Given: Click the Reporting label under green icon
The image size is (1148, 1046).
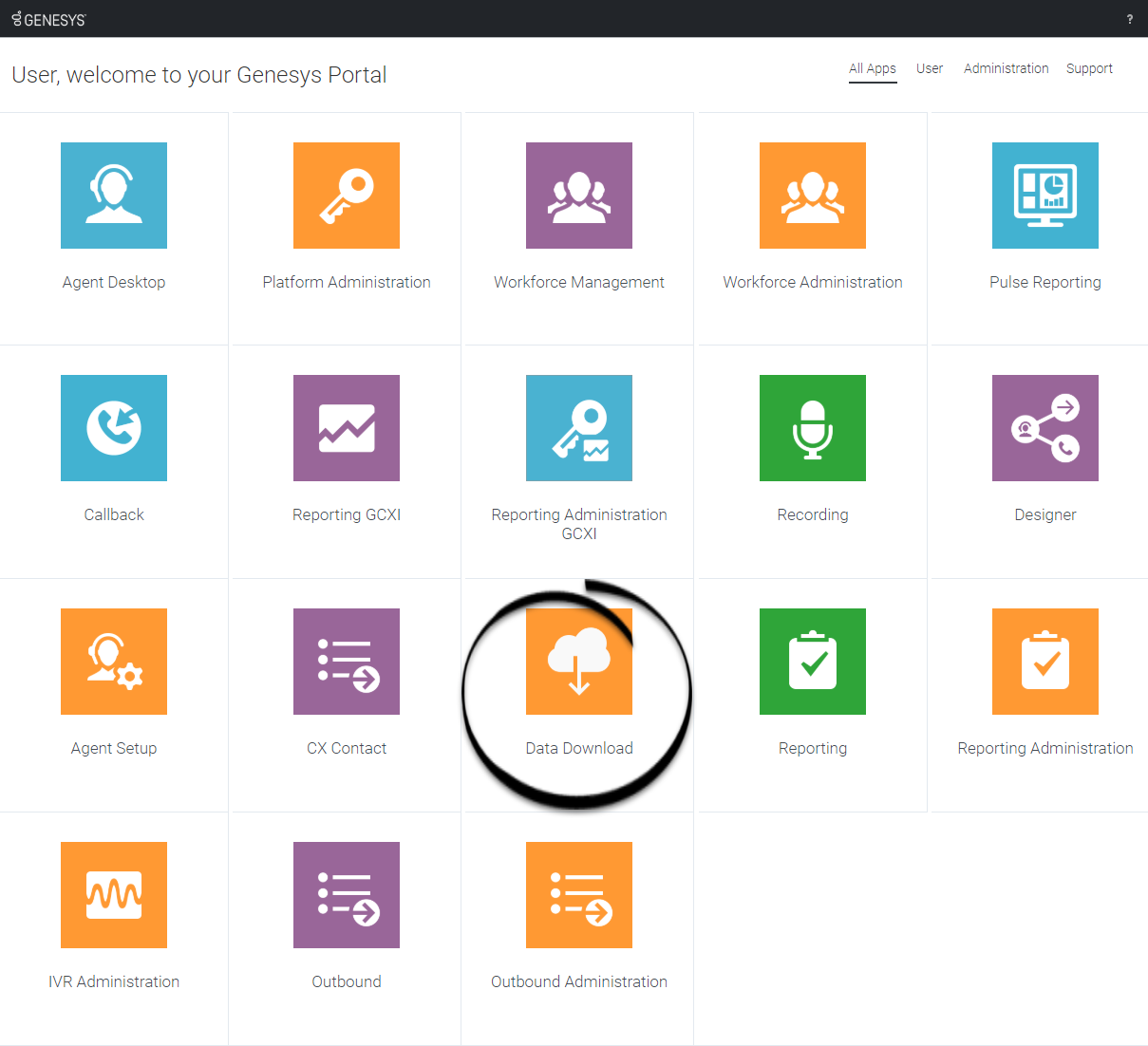Looking at the screenshot, I should (x=813, y=748).
